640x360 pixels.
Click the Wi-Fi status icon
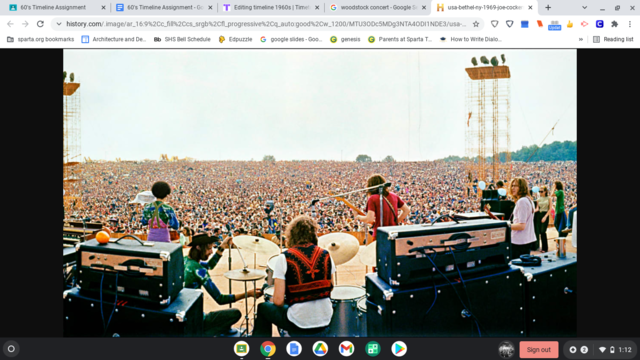click(x=602, y=349)
